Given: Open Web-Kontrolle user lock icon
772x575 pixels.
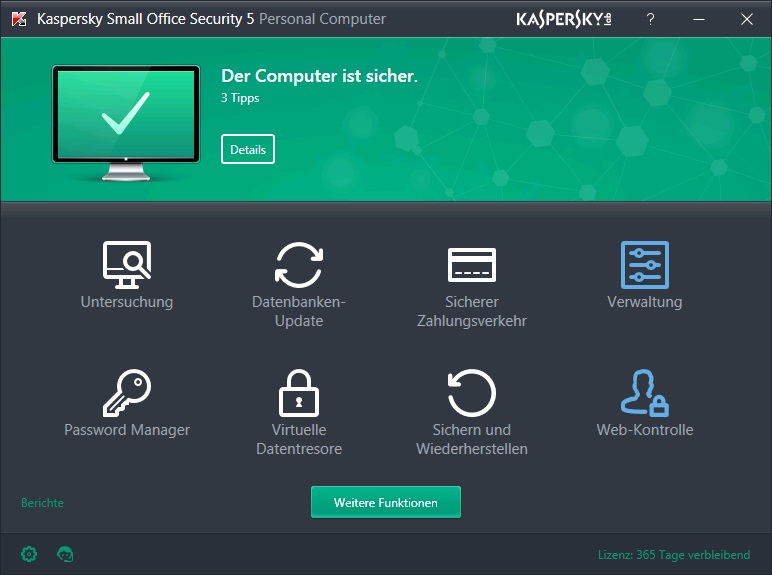Looking at the screenshot, I should tap(644, 392).
